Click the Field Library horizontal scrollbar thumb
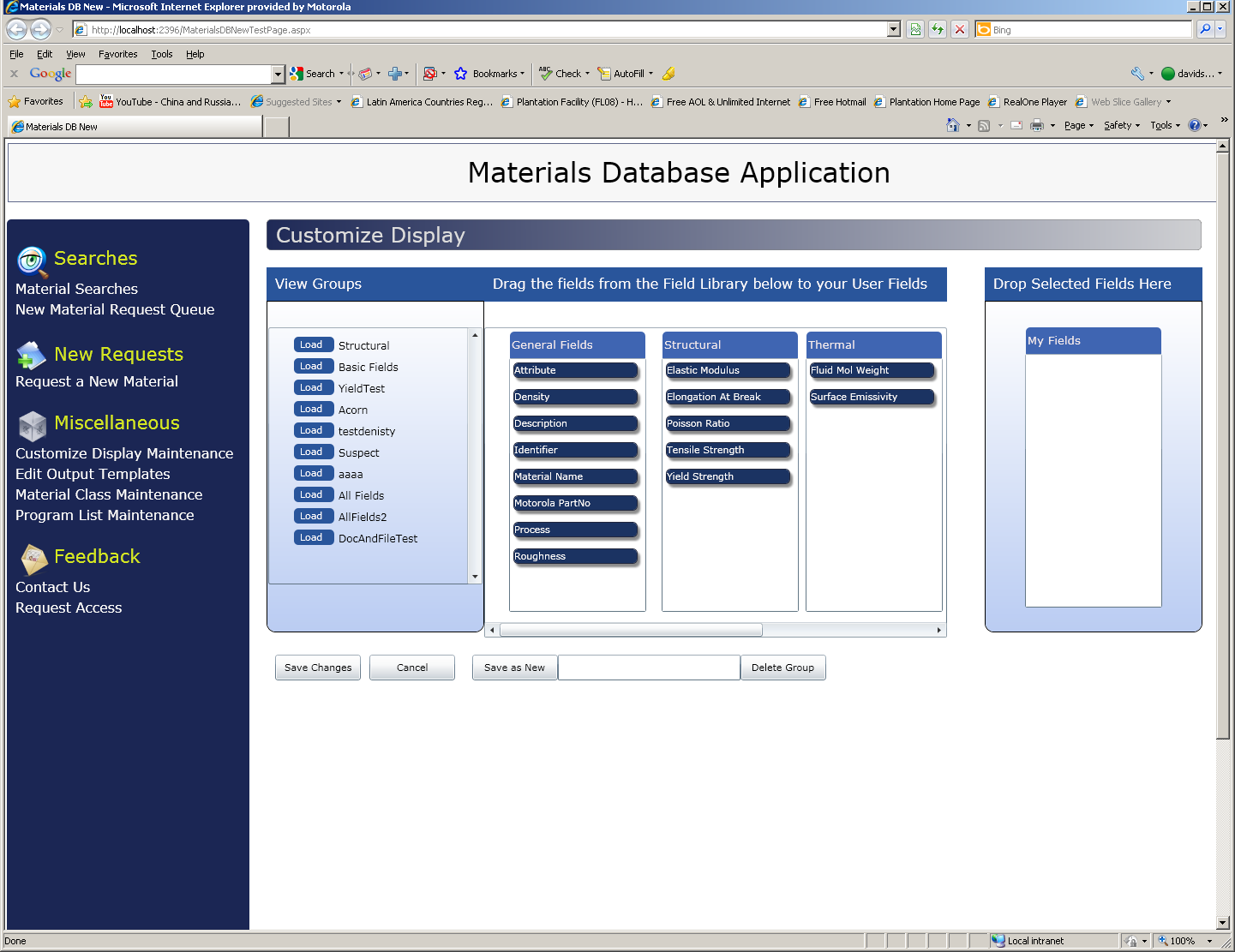This screenshot has height=952, width=1235. click(x=631, y=630)
